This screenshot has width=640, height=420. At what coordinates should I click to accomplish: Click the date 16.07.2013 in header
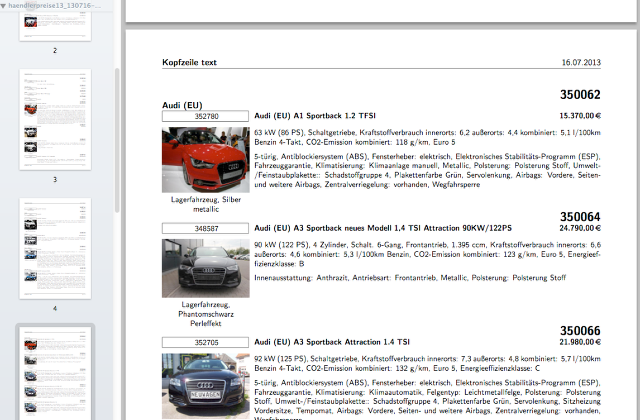pyautogui.click(x=581, y=63)
